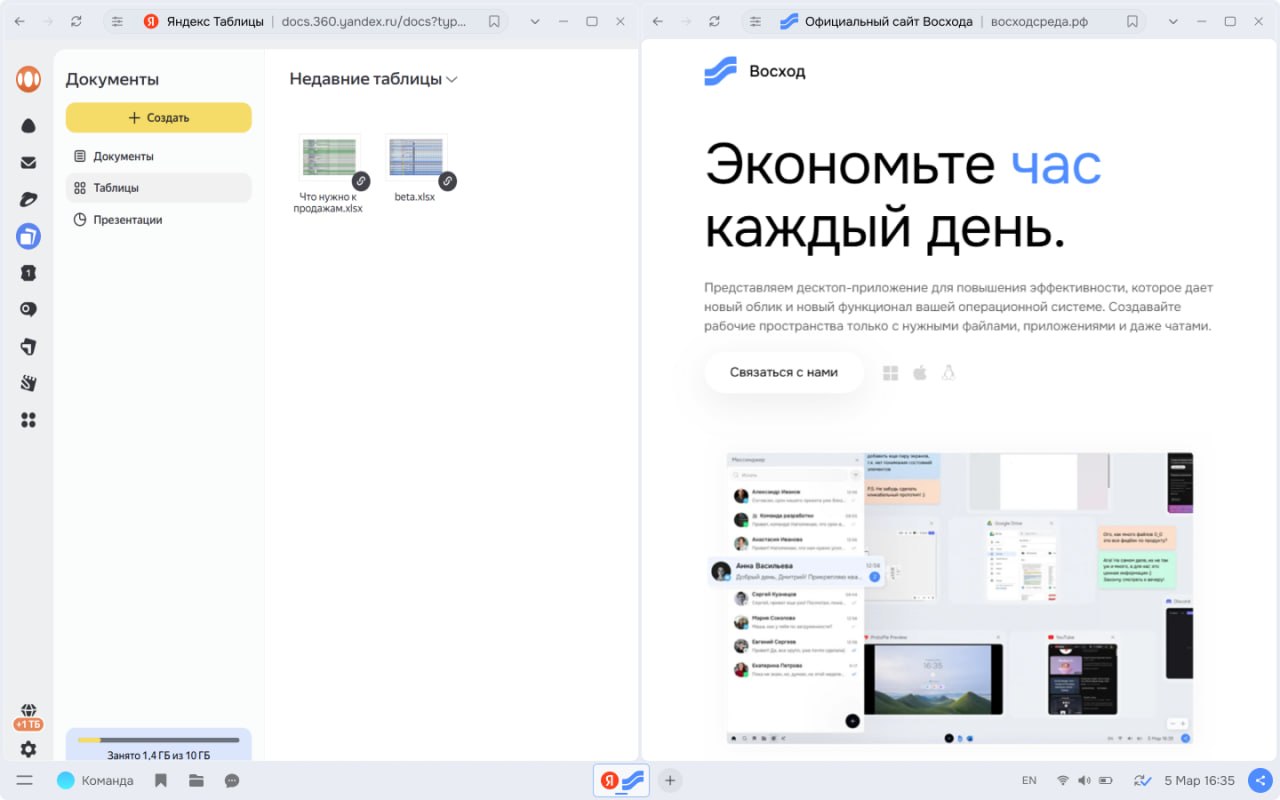This screenshot has height=800, width=1280.
Task: Bookmark the Yandex Tables page
Action: (x=494, y=21)
